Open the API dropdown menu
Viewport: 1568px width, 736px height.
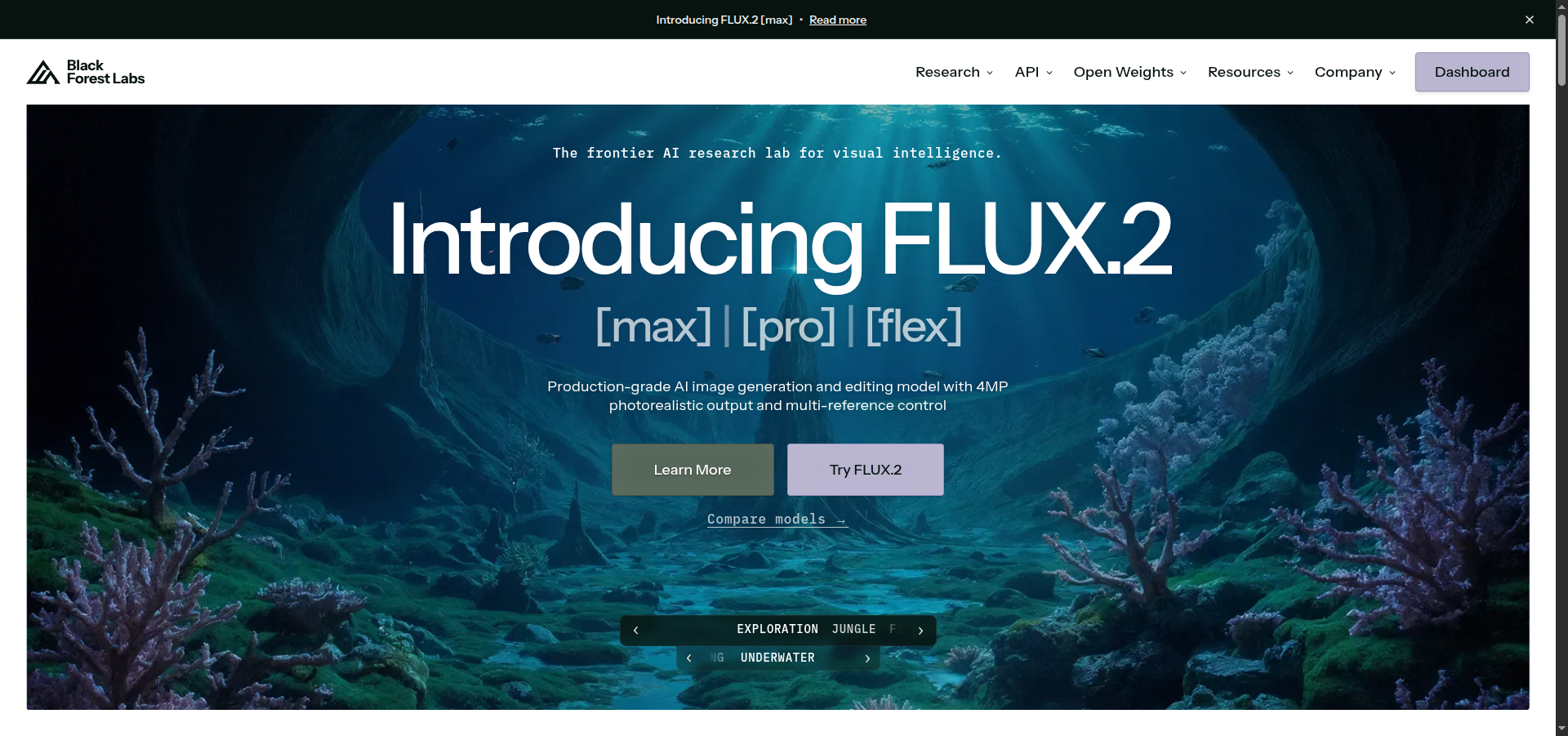click(x=1033, y=72)
